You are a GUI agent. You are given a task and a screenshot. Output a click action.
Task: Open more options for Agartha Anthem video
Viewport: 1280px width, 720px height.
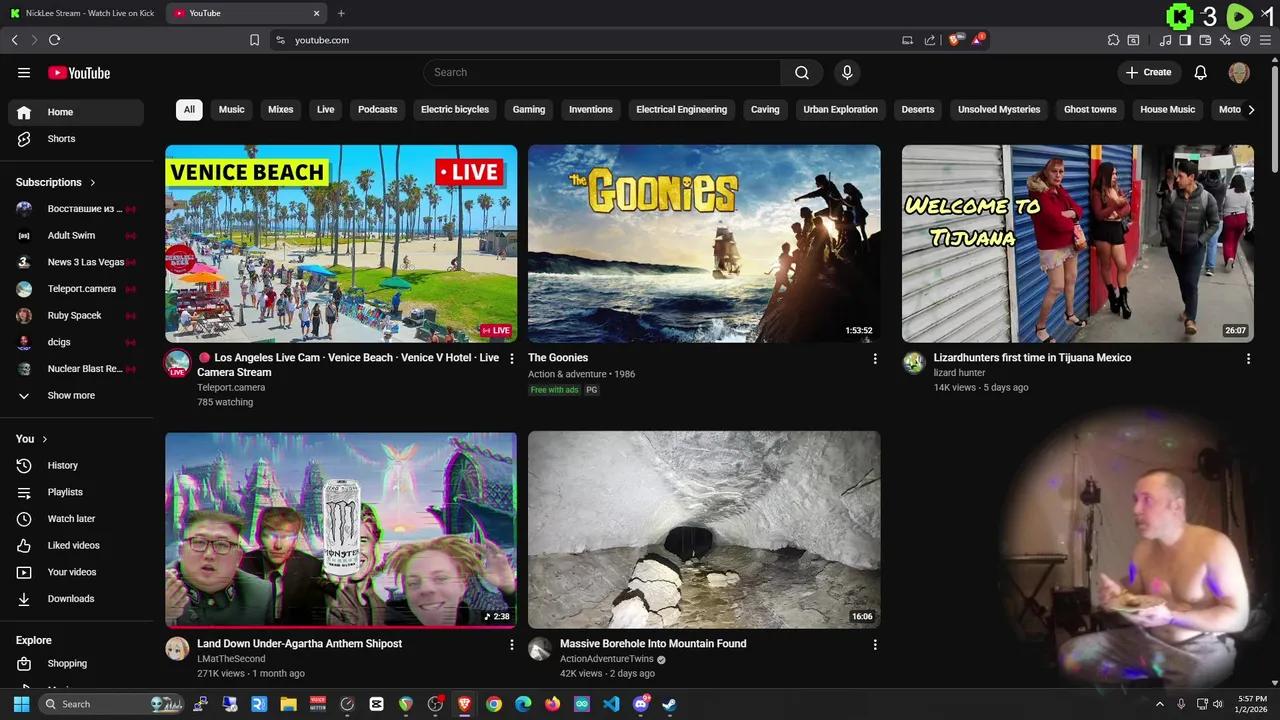pyautogui.click(x=512, y=645)
